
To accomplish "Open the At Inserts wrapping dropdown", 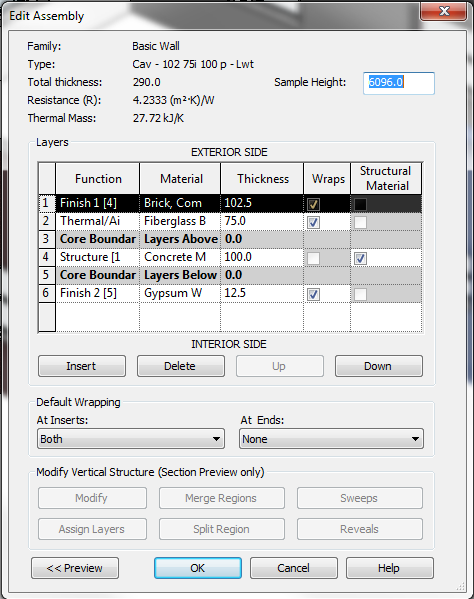I will 131,439.
